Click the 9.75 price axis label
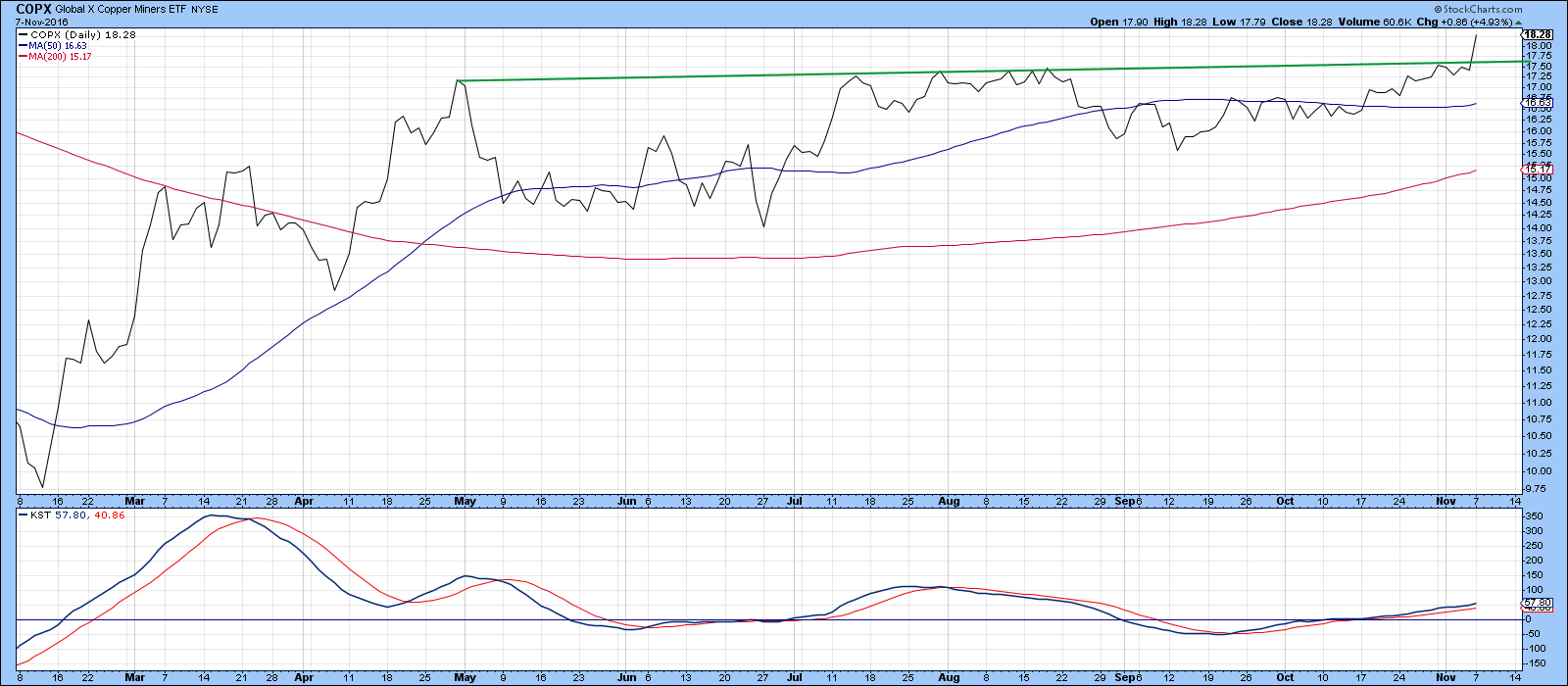 1538,488
